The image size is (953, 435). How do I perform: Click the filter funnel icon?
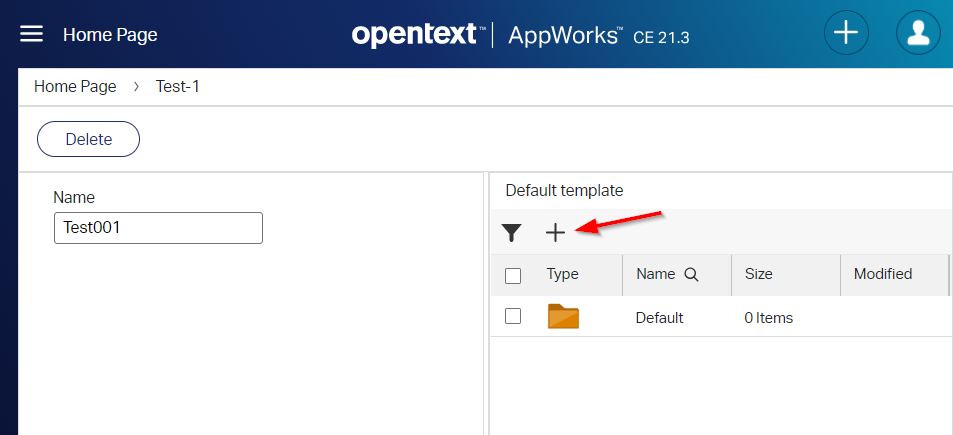[x=512, y=233]
